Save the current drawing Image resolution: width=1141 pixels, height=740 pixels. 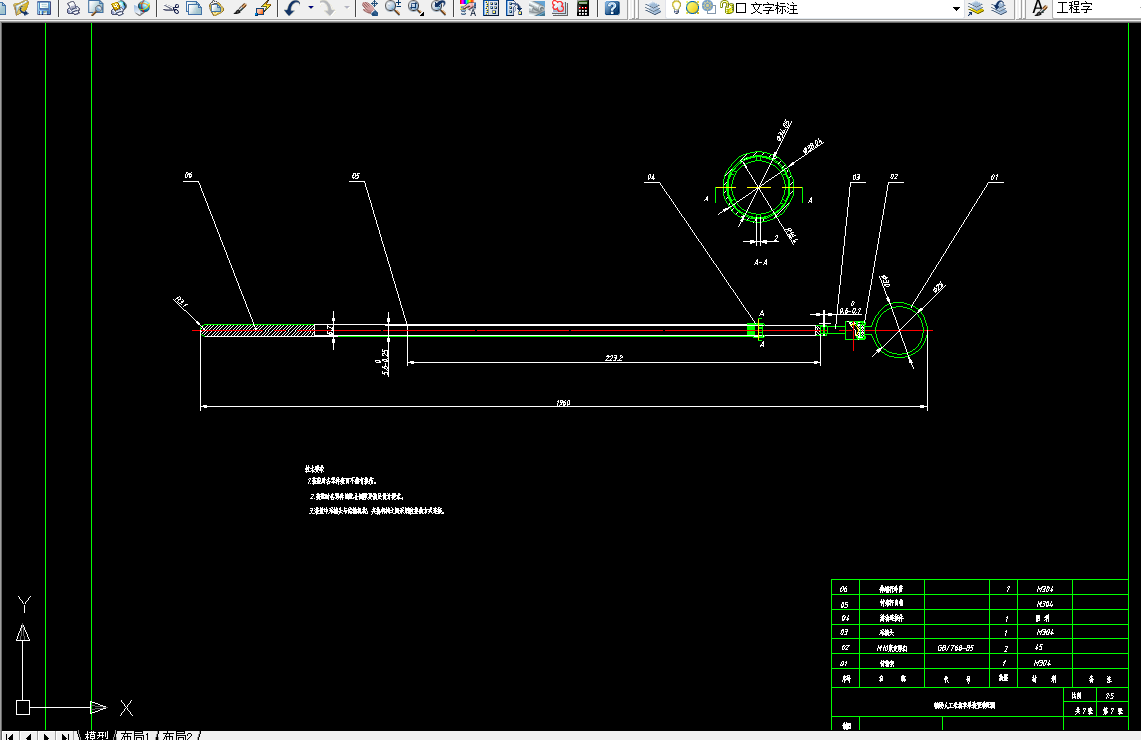[44, 8]
